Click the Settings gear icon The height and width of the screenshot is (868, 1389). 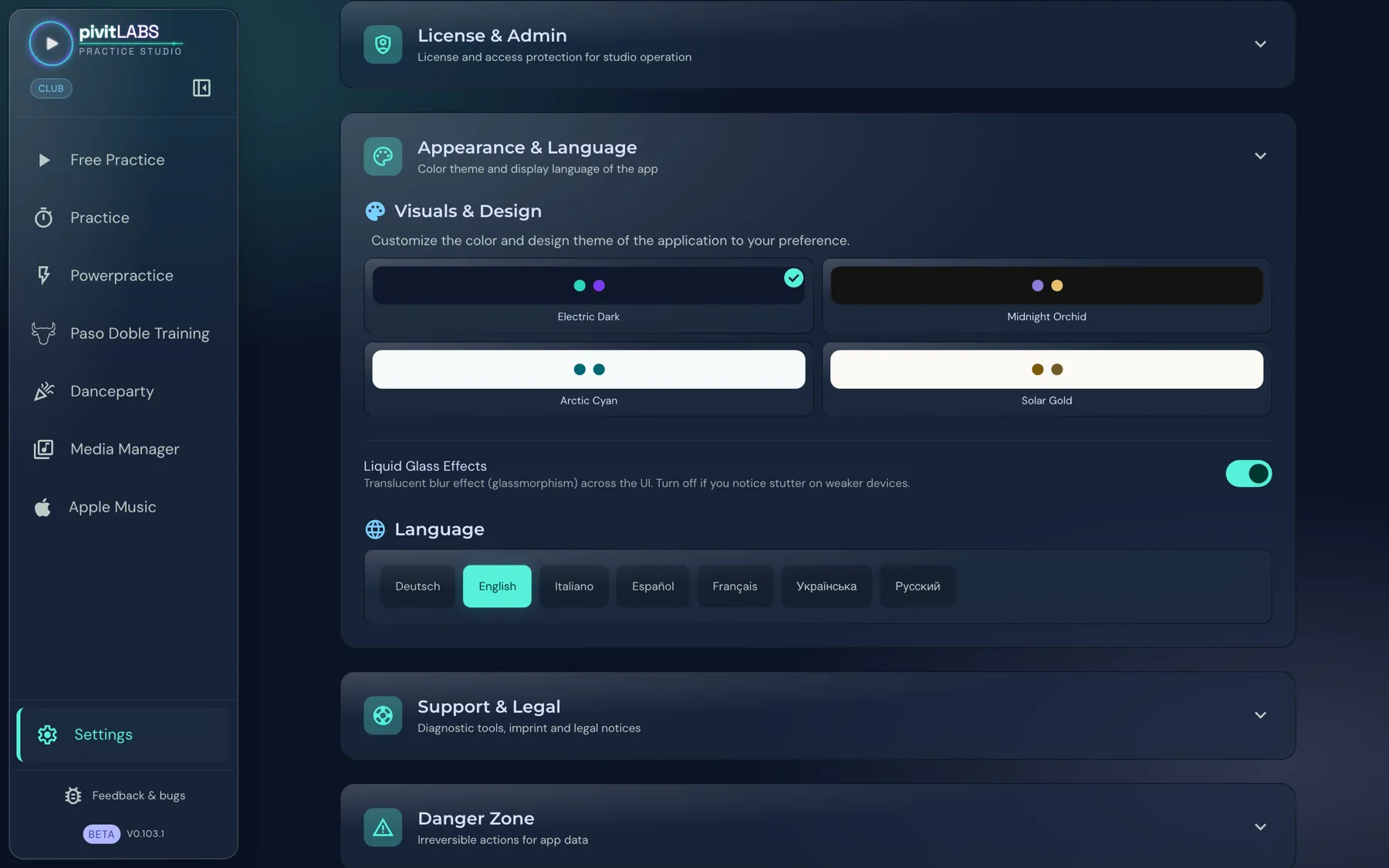click(x=47, y=735)
